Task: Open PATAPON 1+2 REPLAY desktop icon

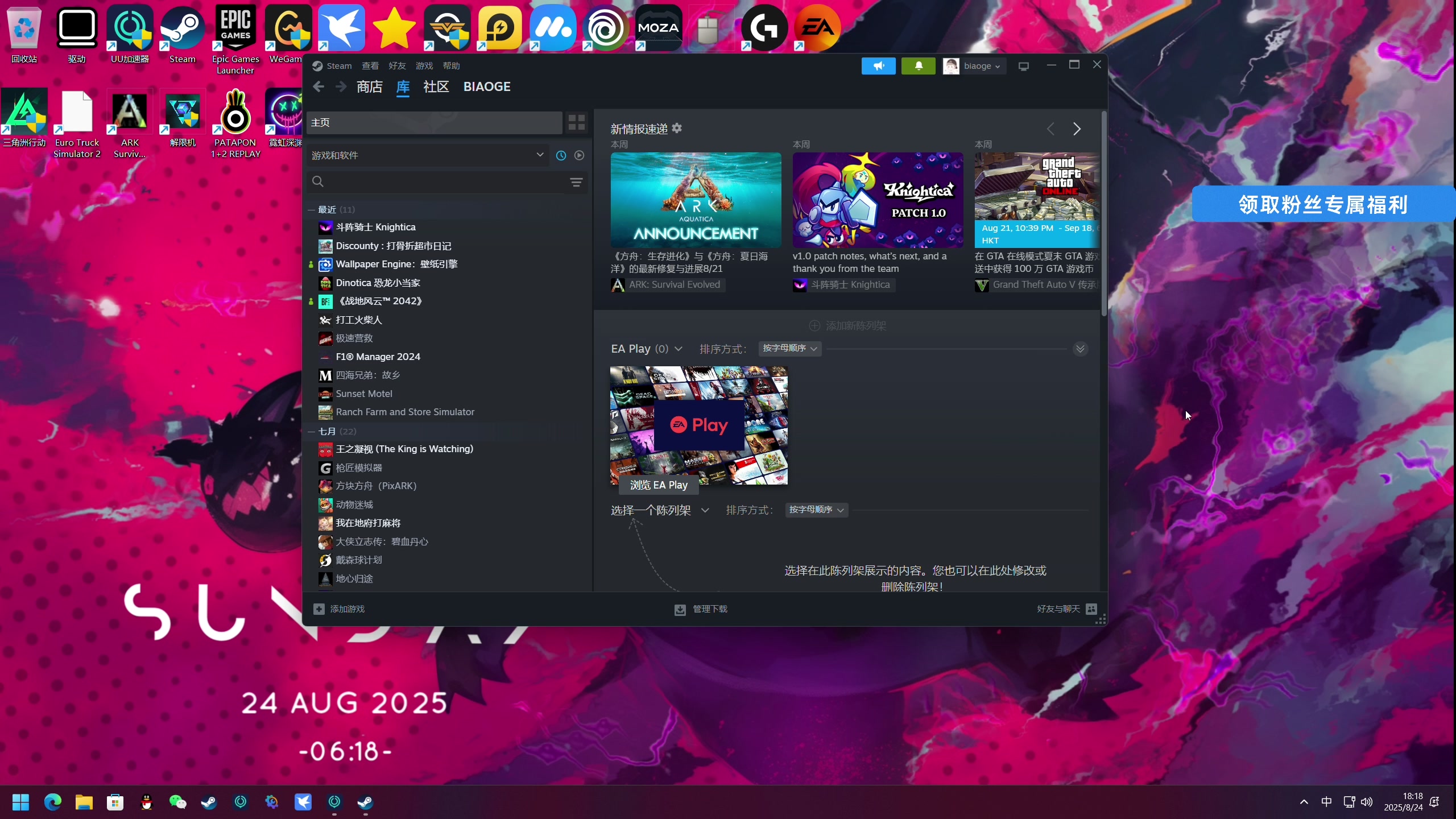Action: click(235, 123)
